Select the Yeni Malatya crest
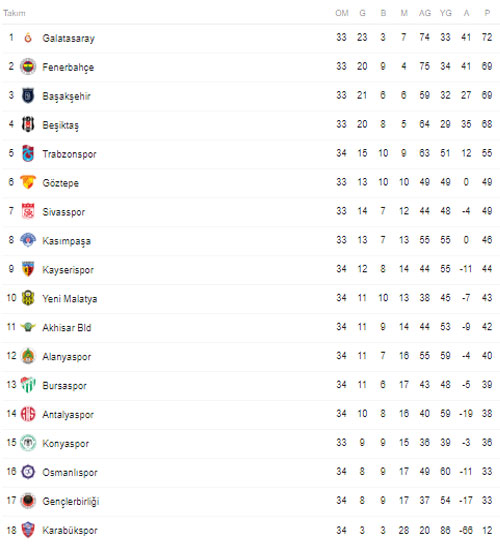Screen dimensions: 500x550 (28, 298)
